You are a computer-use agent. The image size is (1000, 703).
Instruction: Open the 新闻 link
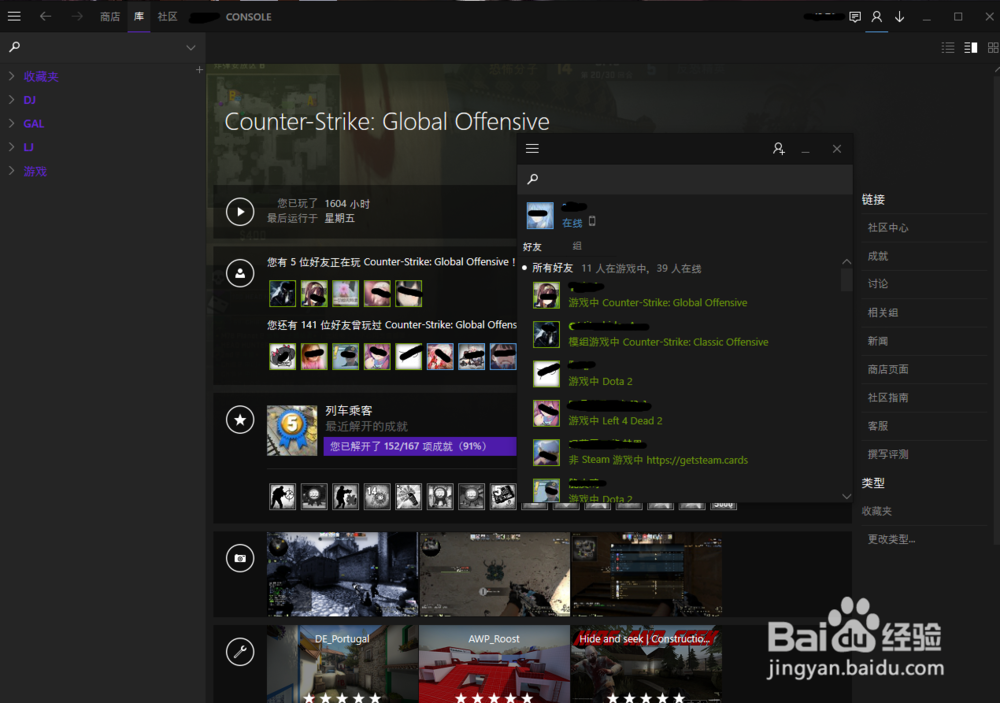tap(878, 341)
